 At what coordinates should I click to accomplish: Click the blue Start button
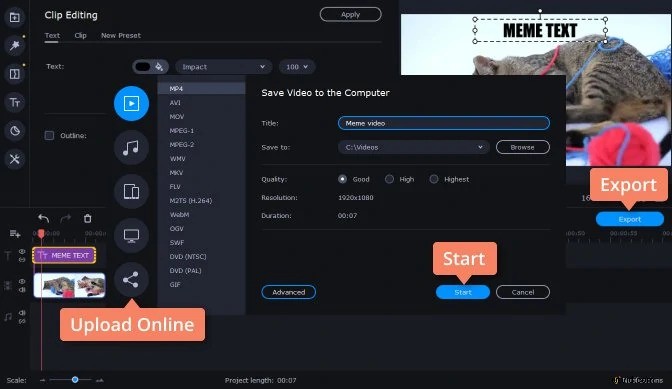pyautogui.click(x=463, y=292)
